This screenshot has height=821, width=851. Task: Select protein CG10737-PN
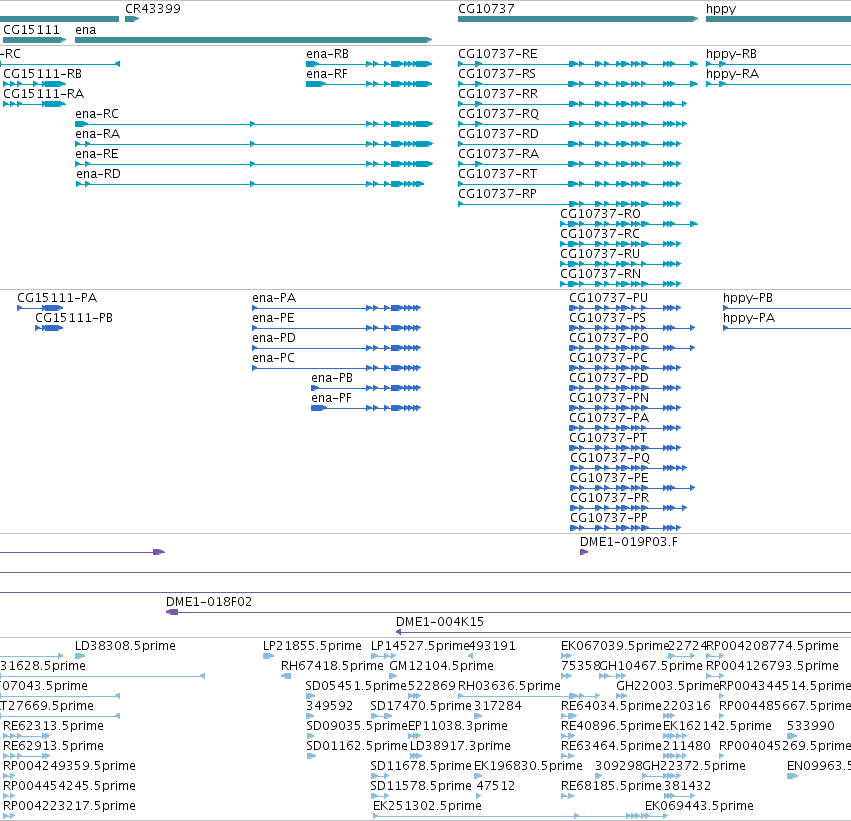(x=625, y=408)
